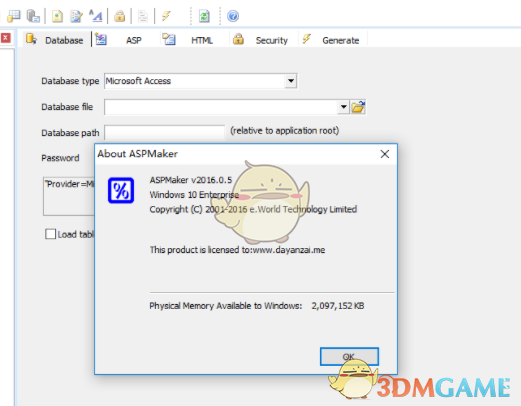Click the relative to application root note
Screen dimensions: 521x406
[284, 131]
